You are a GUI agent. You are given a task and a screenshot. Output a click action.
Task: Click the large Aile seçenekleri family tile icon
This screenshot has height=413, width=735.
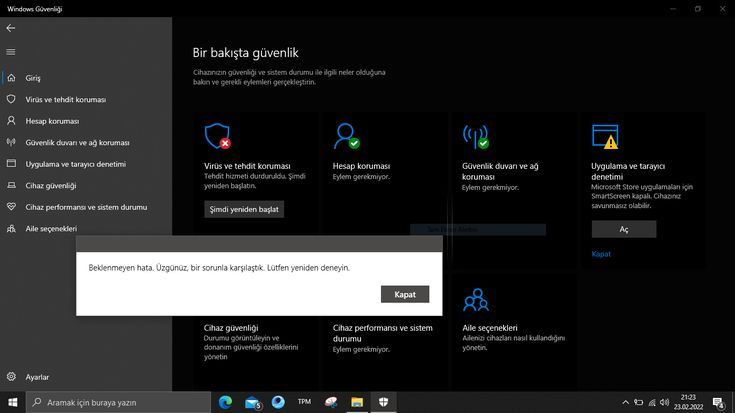(x=476, y=300)
